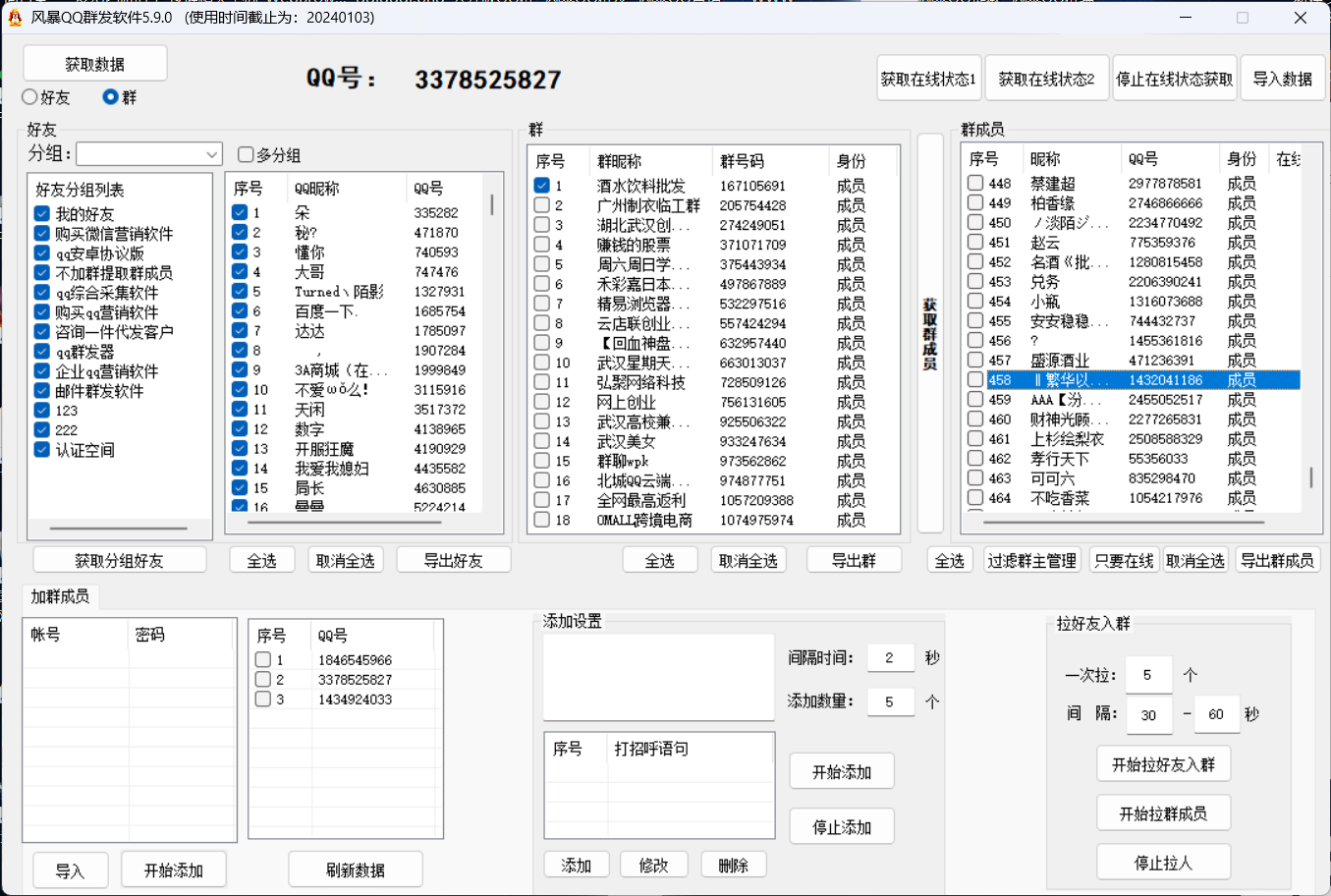Click 开始拉群成员 button
This screenshot has height=896, width=1331.
pos(1163,813)
